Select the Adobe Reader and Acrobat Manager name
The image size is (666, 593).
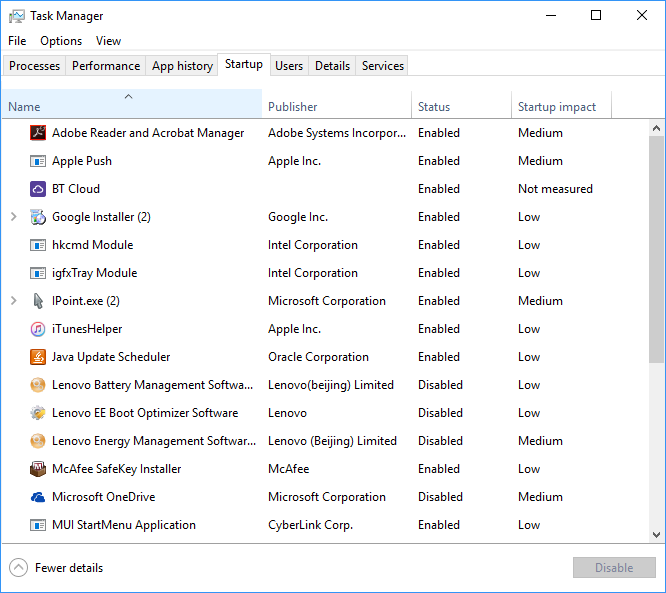point(148,133)
